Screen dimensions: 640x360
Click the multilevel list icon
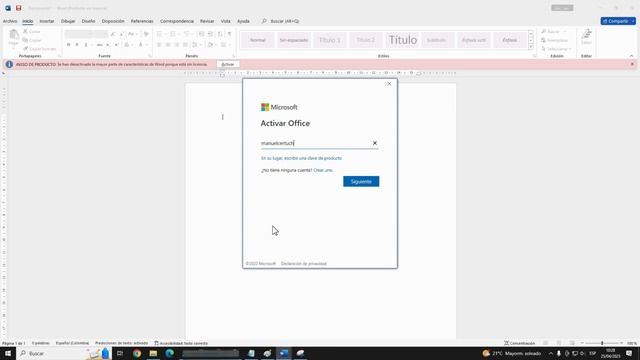(x=187, y=34)
